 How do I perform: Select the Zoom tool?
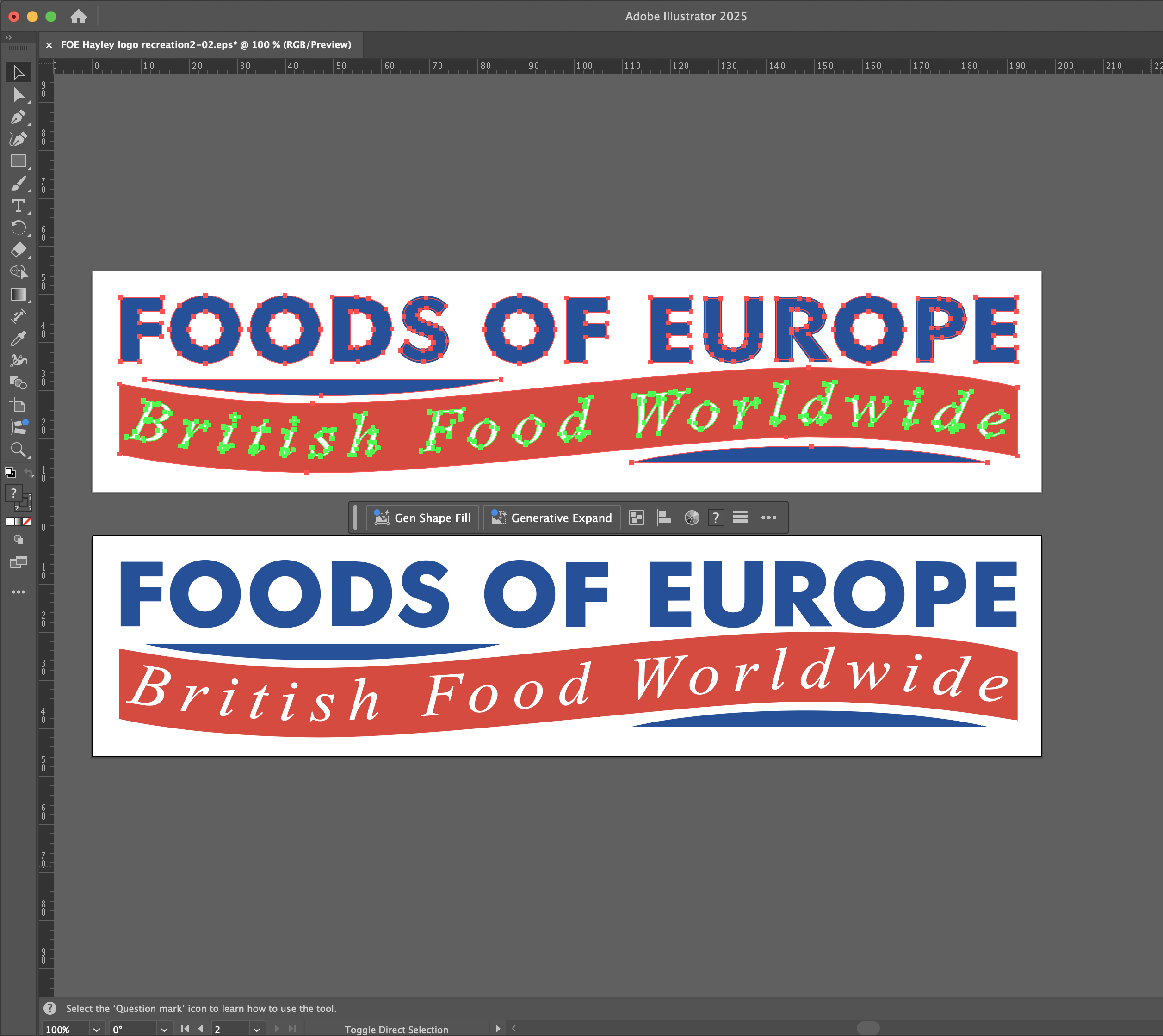click(18, 450)
